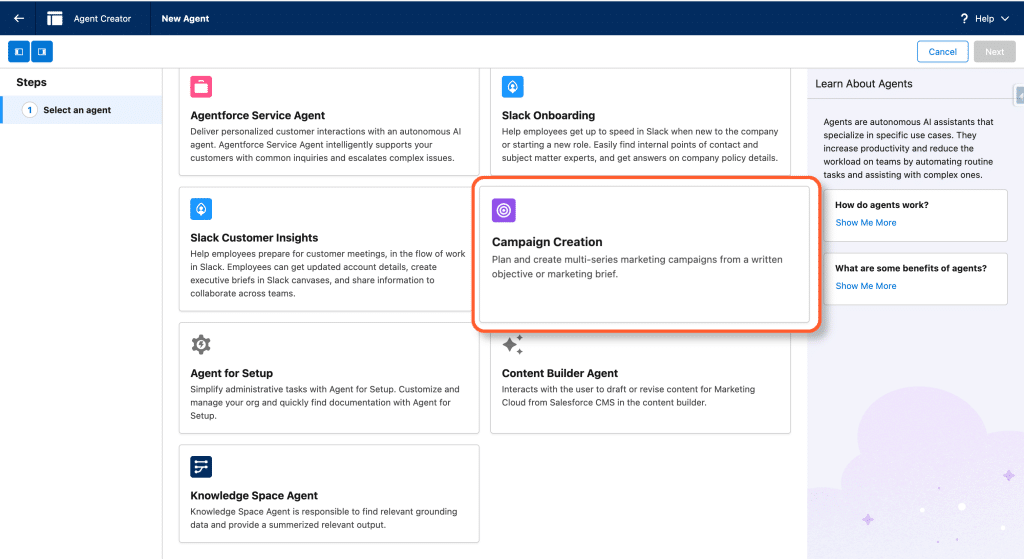Select the Campaign Creation agent card
This screenshot has height=559, width=1024.
(645, 255)
